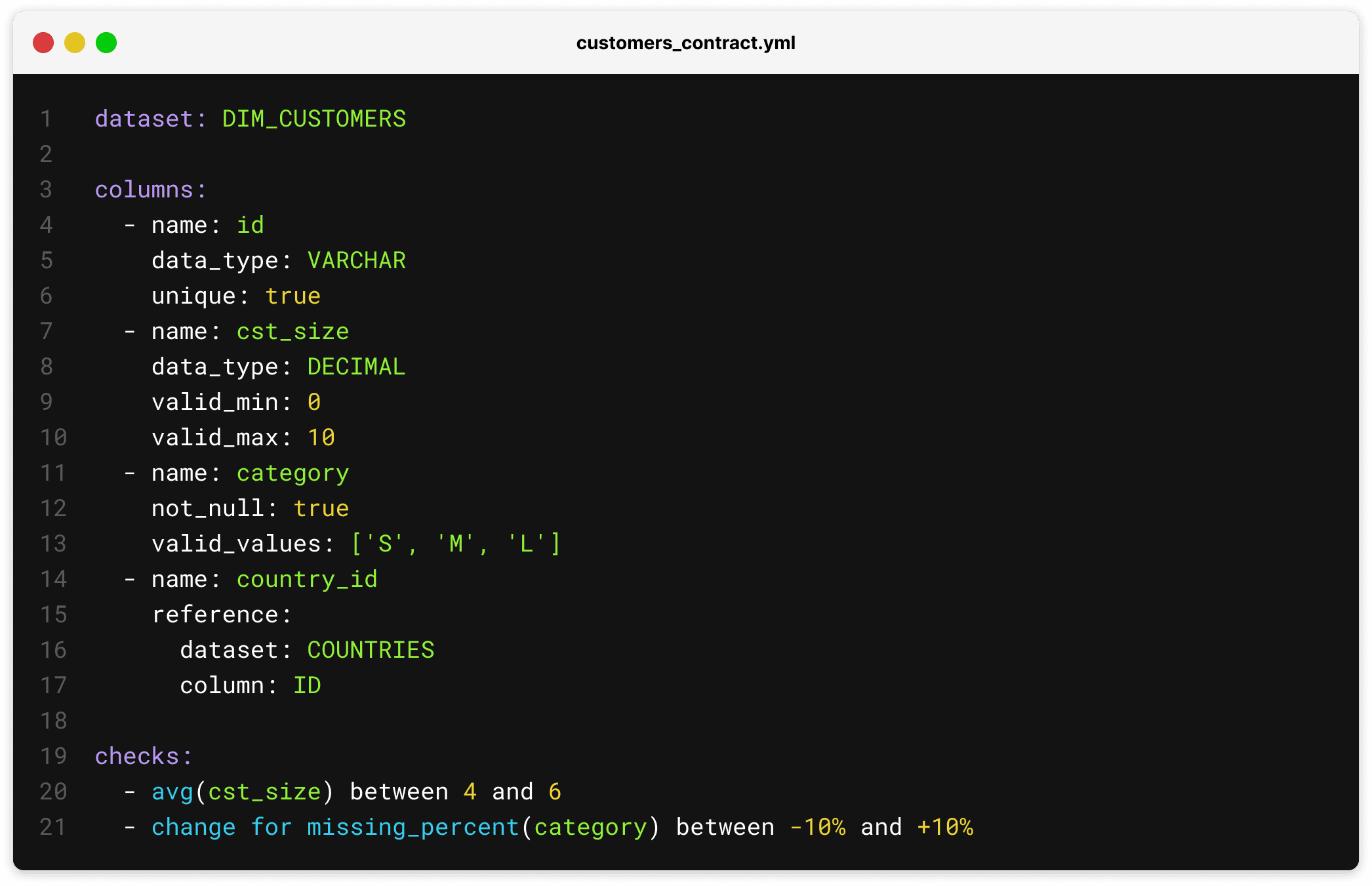Click the 'reference:' key
This screenshot has height=886, width=1372.
222,614
